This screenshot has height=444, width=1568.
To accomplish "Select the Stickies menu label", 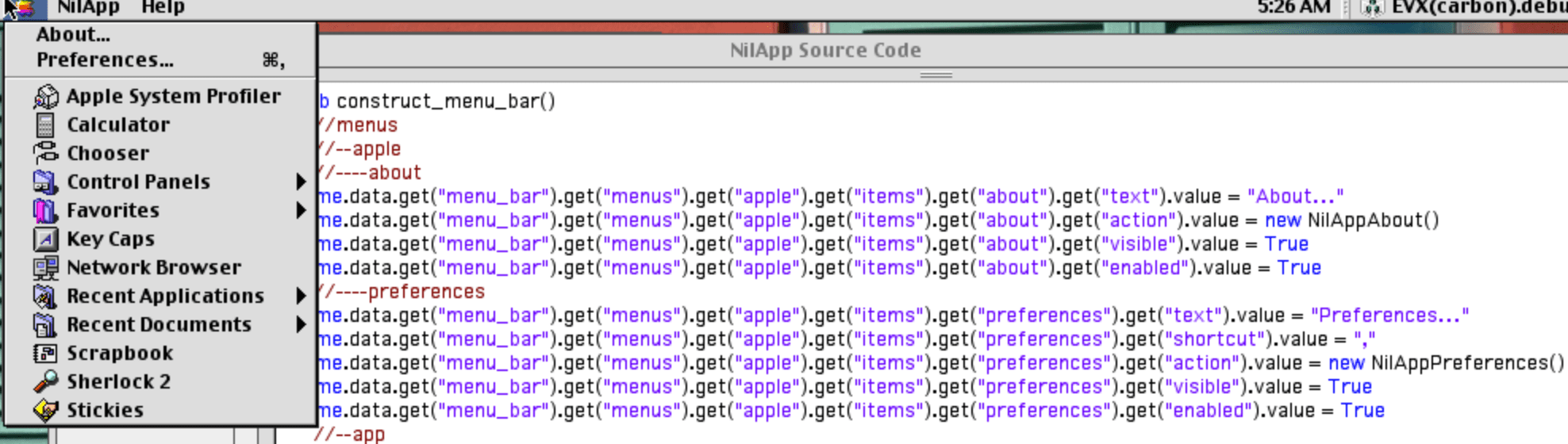I will click(106, 410).
